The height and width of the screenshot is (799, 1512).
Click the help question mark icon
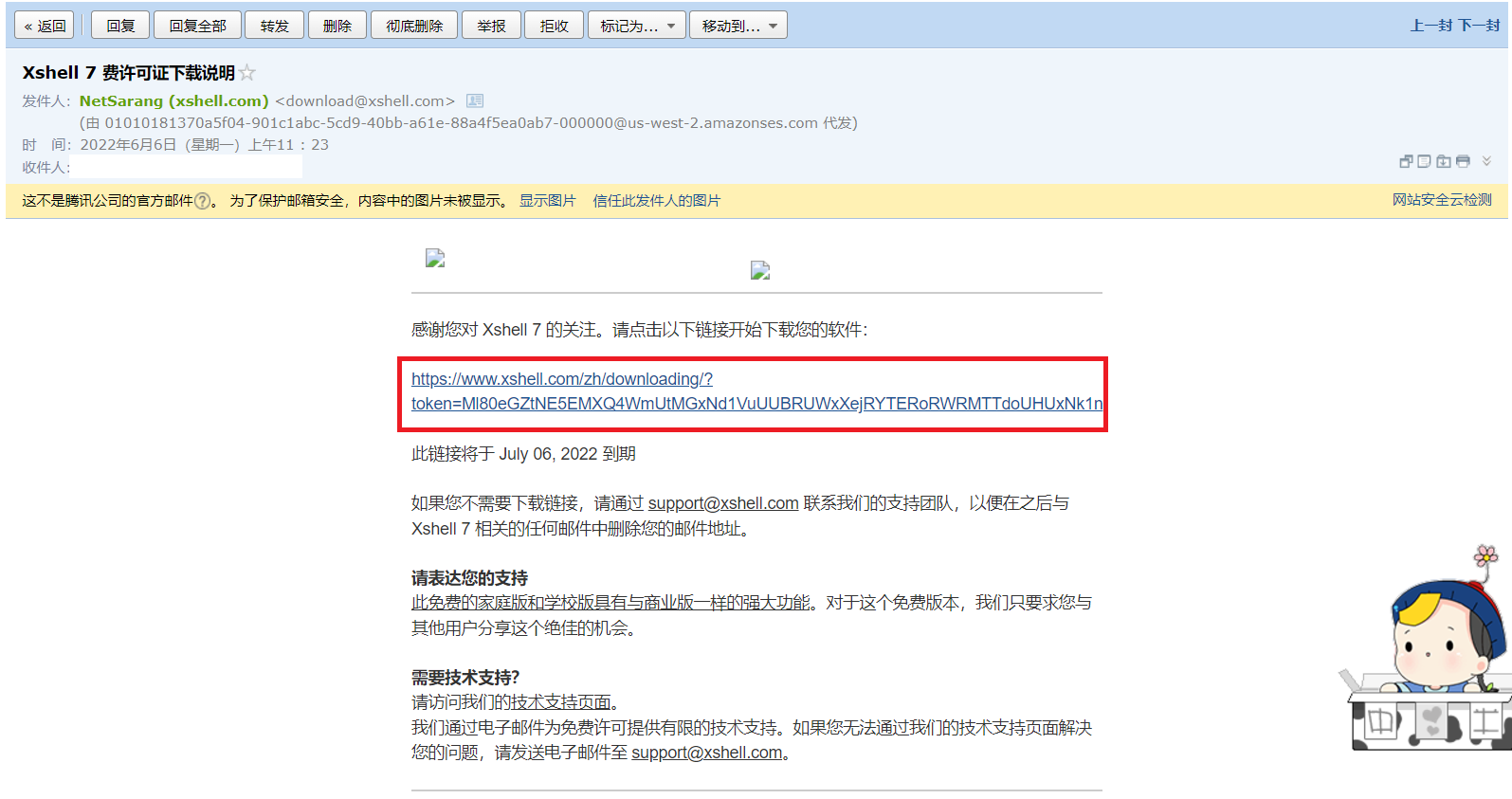[202, 201]
